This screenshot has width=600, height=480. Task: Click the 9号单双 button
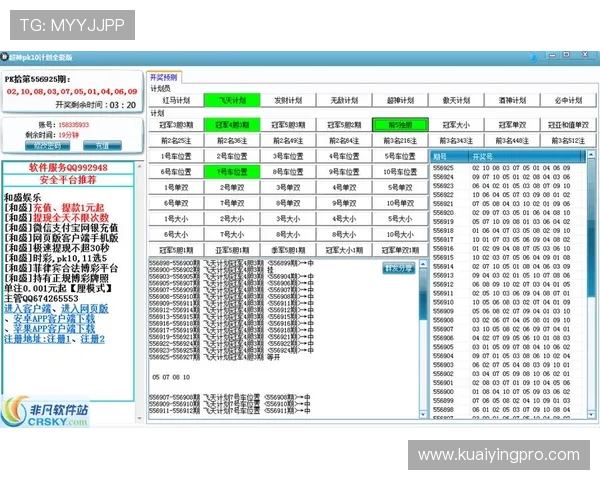point(344,203)
